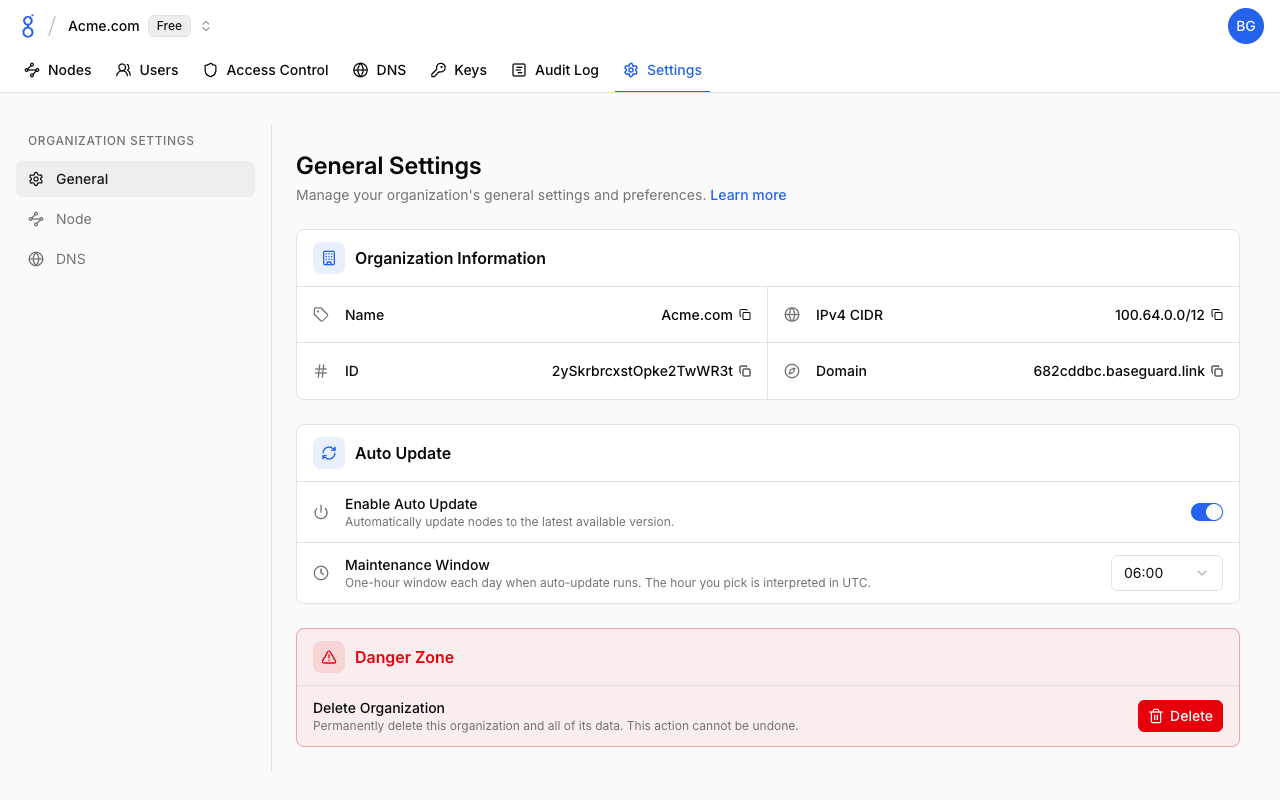Open the Nodes tab
Viewport: 1280px width, 800px height.
point(58,70)
